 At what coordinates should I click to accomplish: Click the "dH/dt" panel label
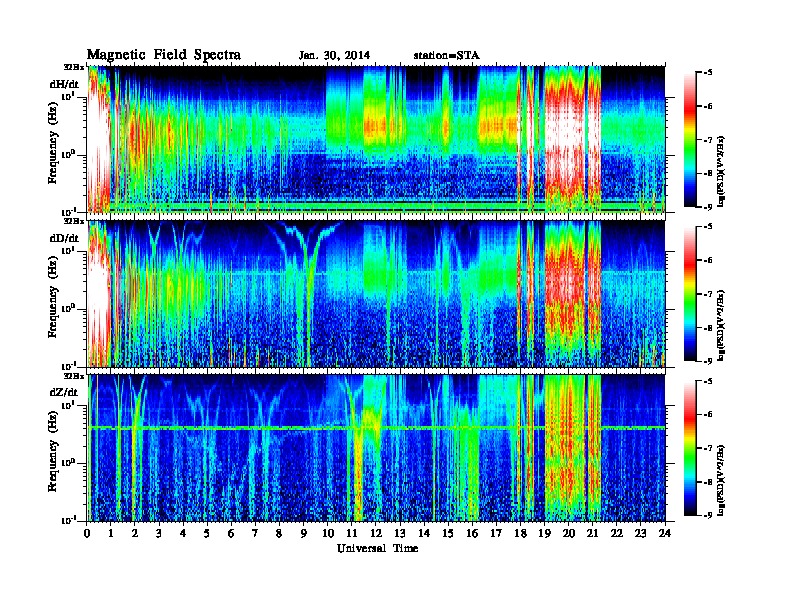64,84
